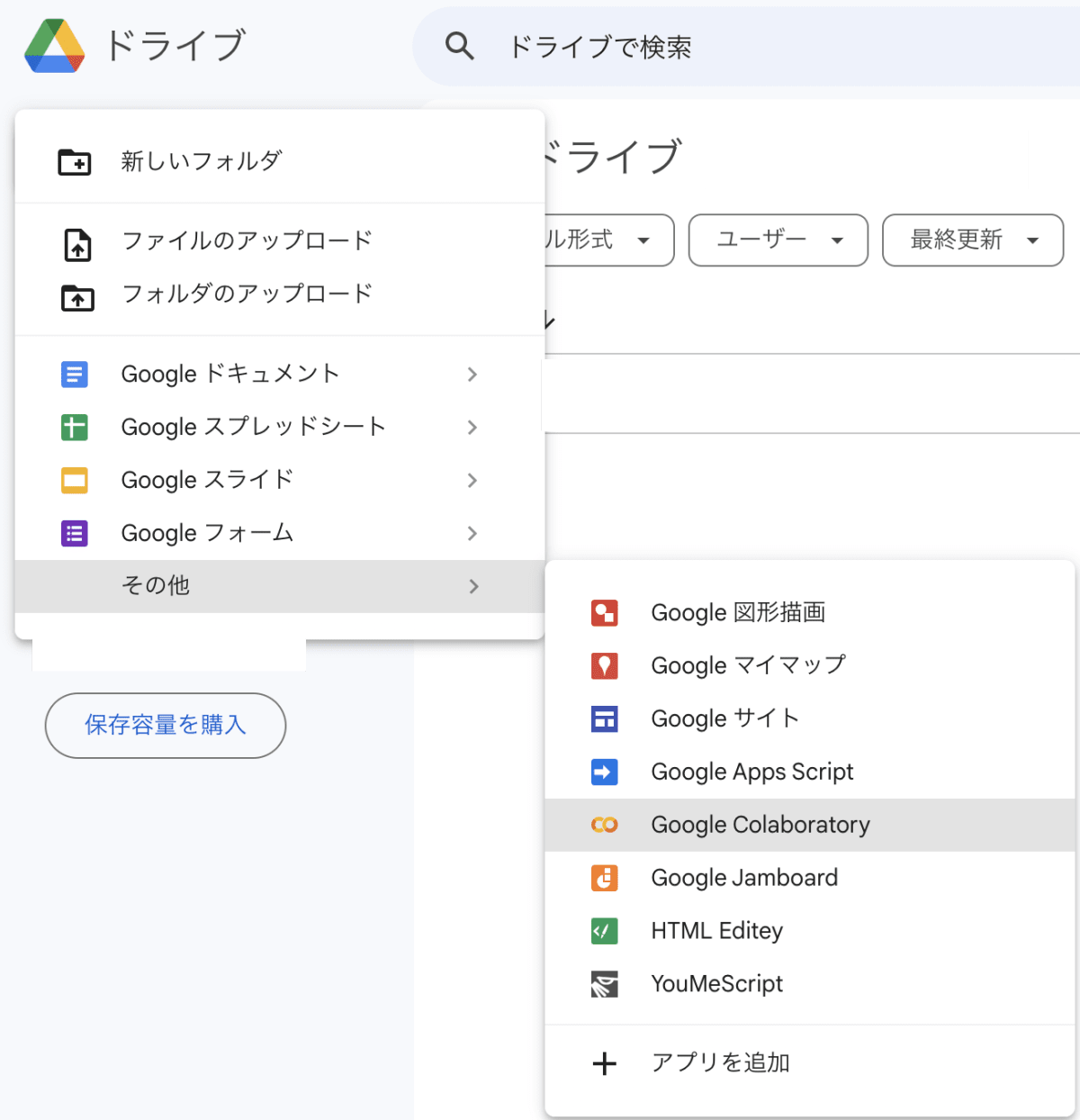Create a Google フォーム

280,533
